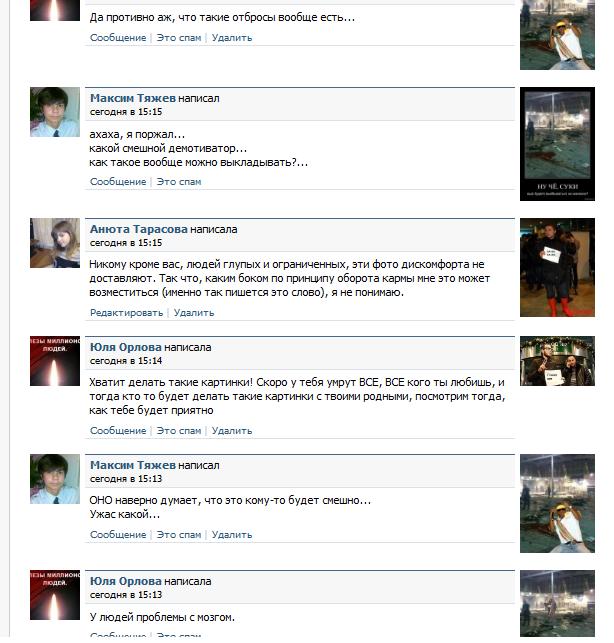The height and width of the screenshot is (643, 614).
Task: Click Сообщение under Юля Орлова's 15:14 comment
Action: pyautogui.click(x=118, y=431)
